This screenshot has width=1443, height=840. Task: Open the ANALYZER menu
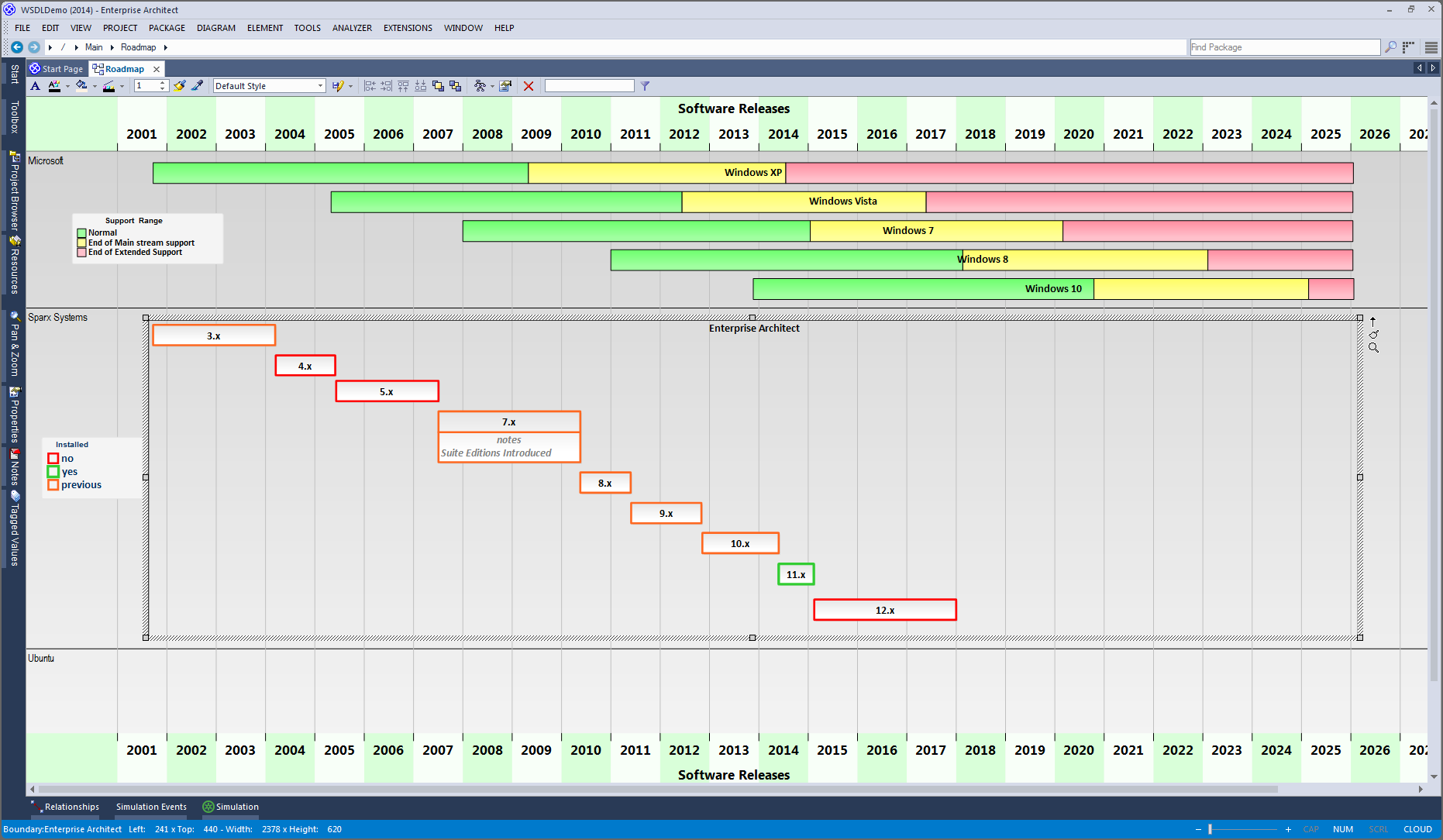point(352,28)
